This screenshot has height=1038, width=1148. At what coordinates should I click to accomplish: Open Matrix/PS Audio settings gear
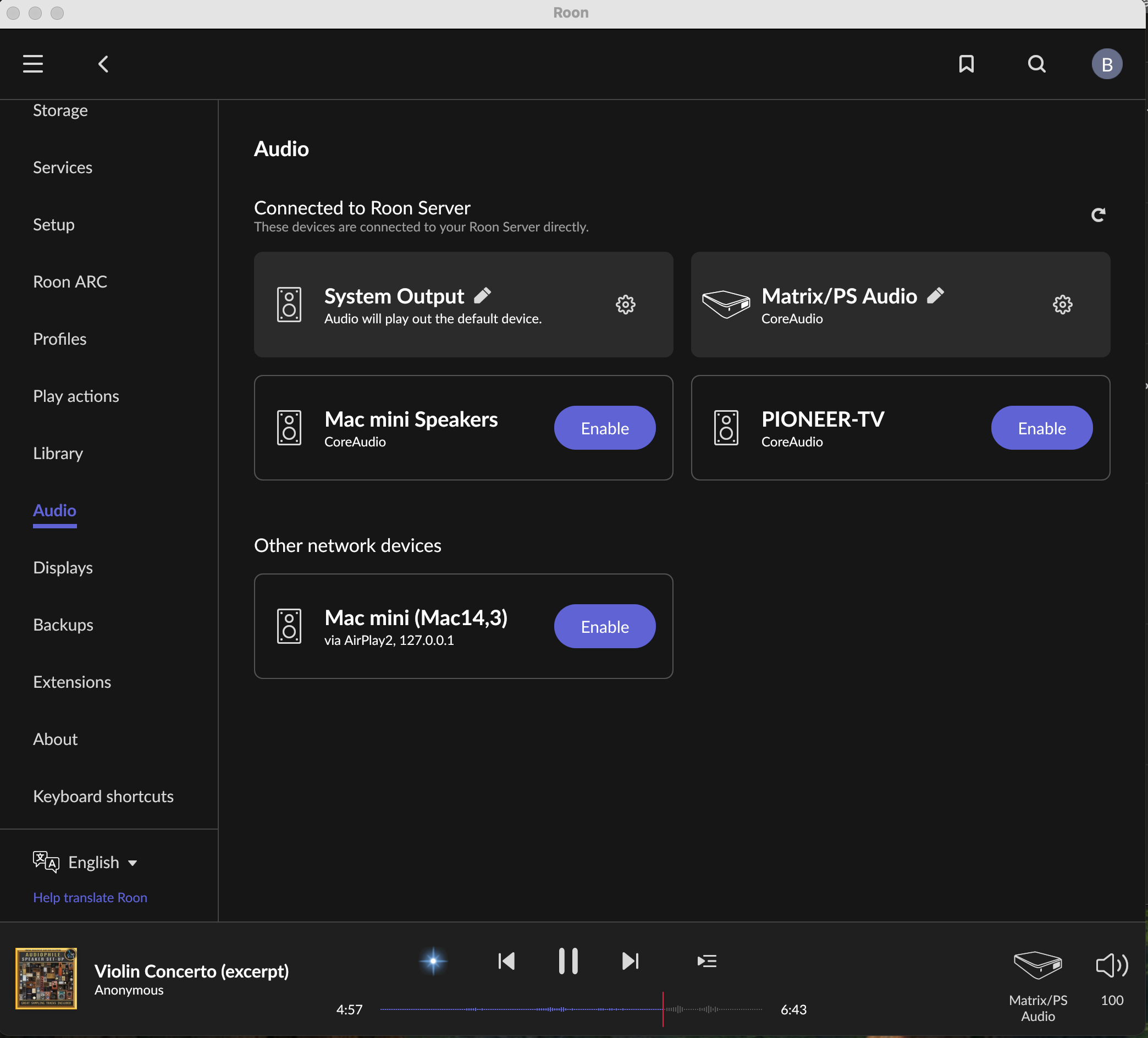pos(1062,305)
